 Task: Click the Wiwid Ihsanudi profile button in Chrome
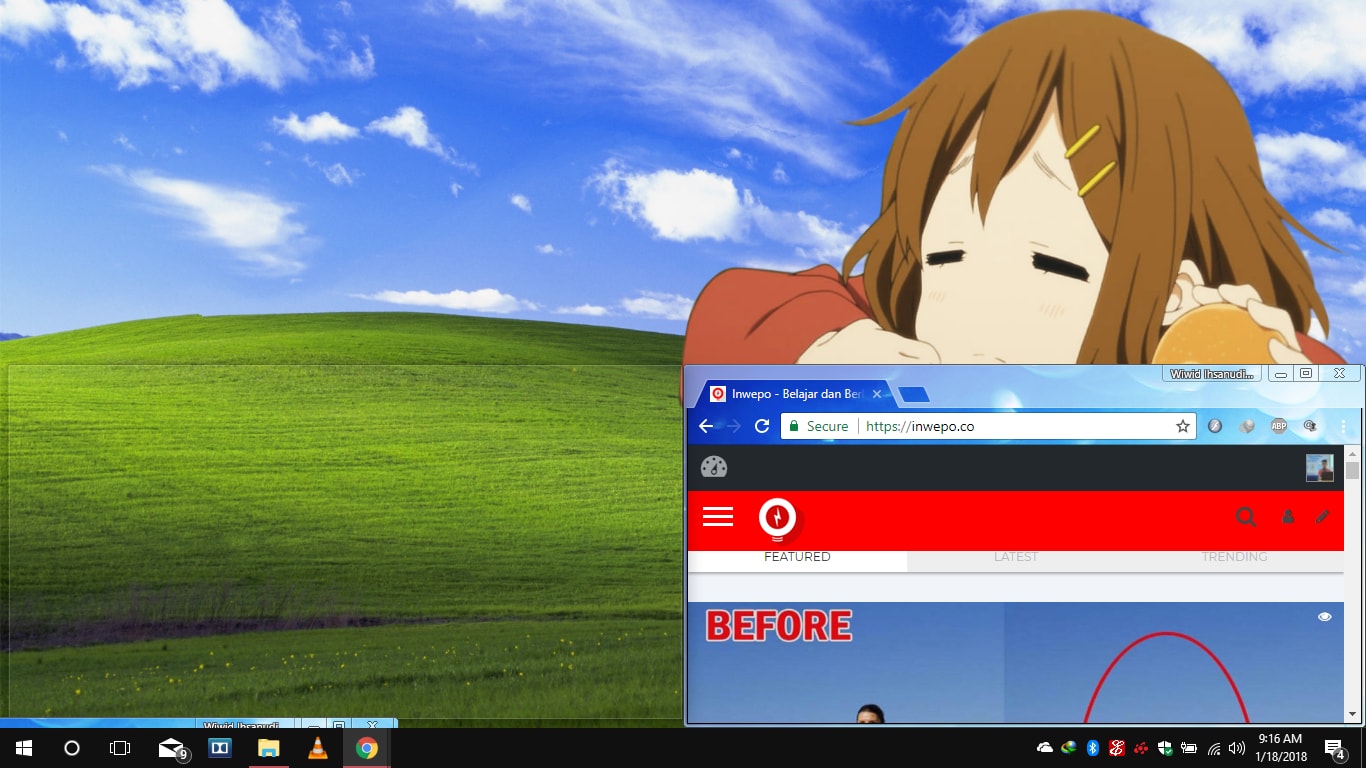(1210, 374)
